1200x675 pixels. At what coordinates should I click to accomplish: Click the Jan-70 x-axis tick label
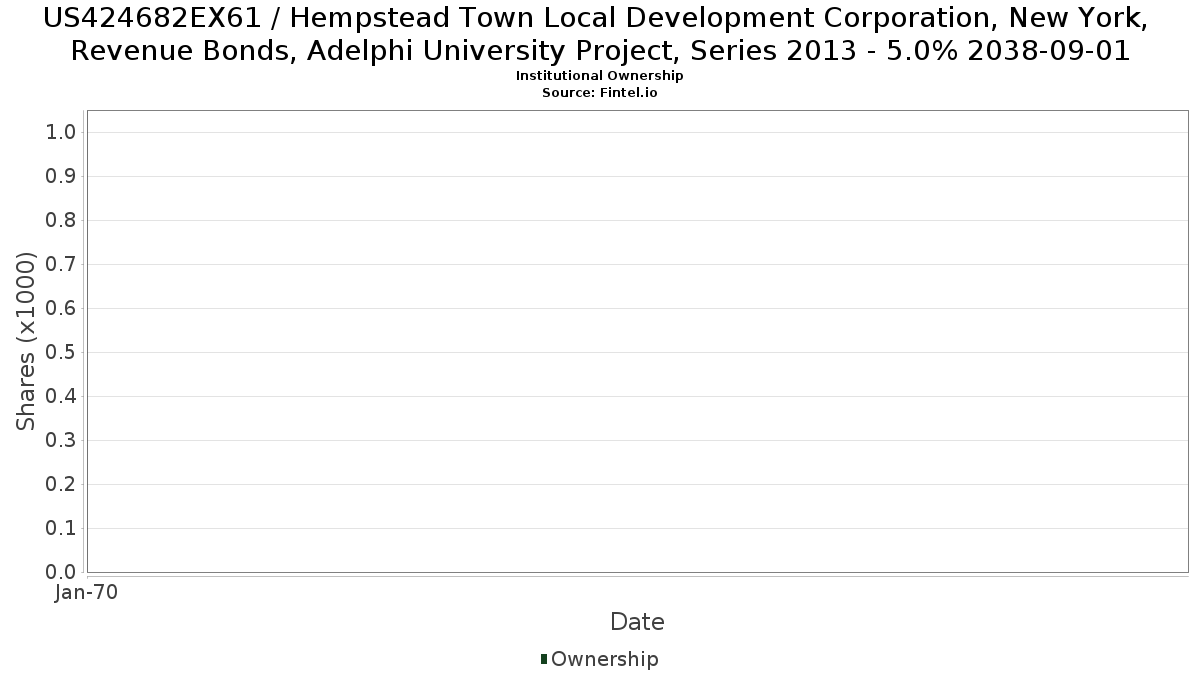tap(86, 593)
